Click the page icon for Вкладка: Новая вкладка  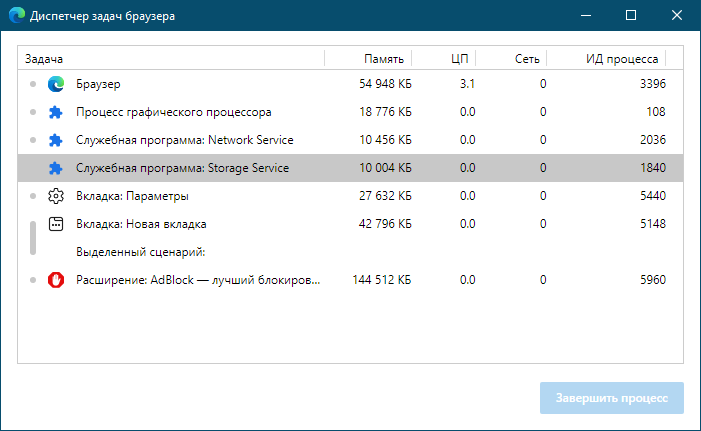click(56, 224)
